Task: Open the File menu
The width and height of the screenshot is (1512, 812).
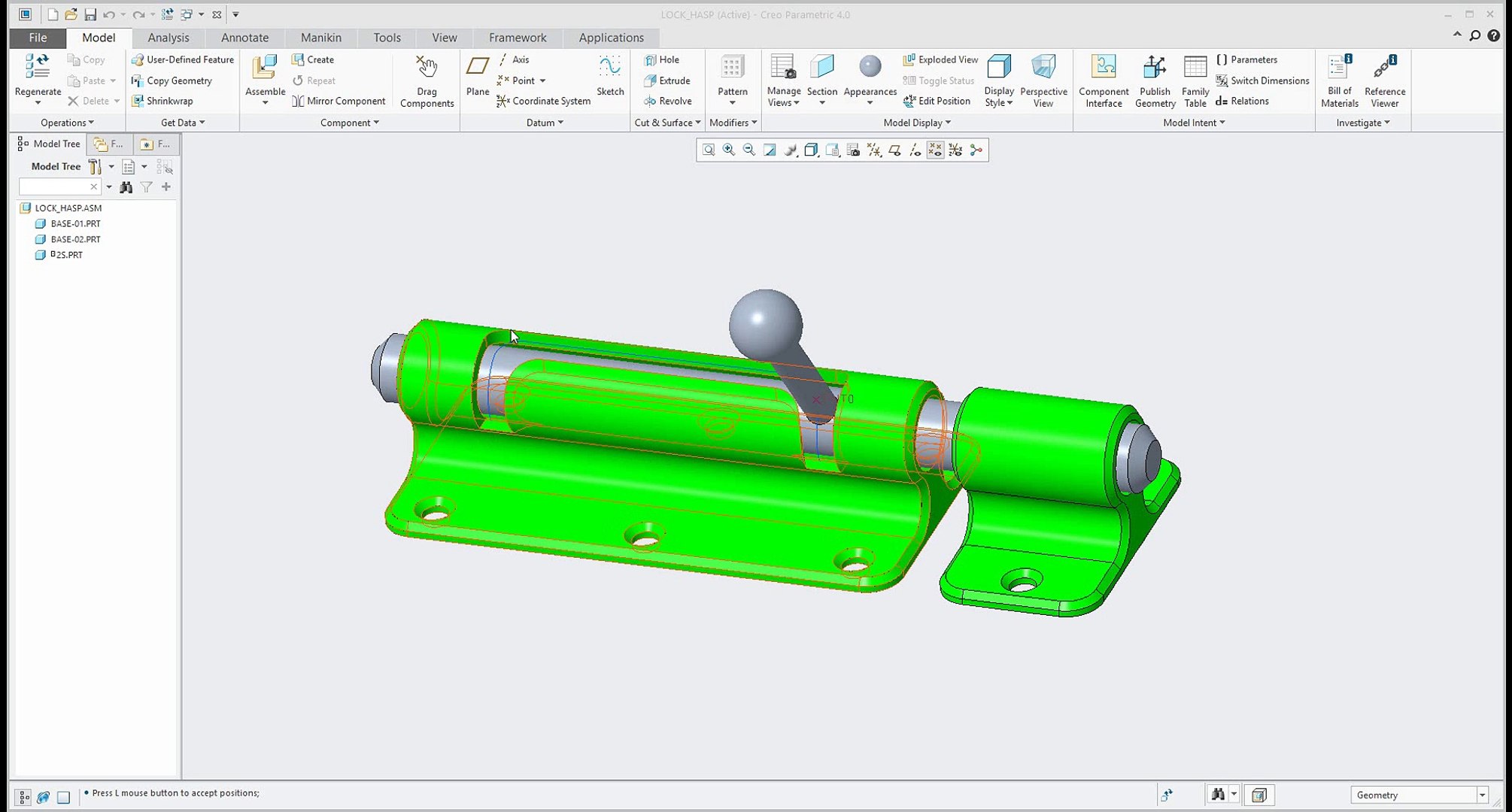Action: [38, 38]
